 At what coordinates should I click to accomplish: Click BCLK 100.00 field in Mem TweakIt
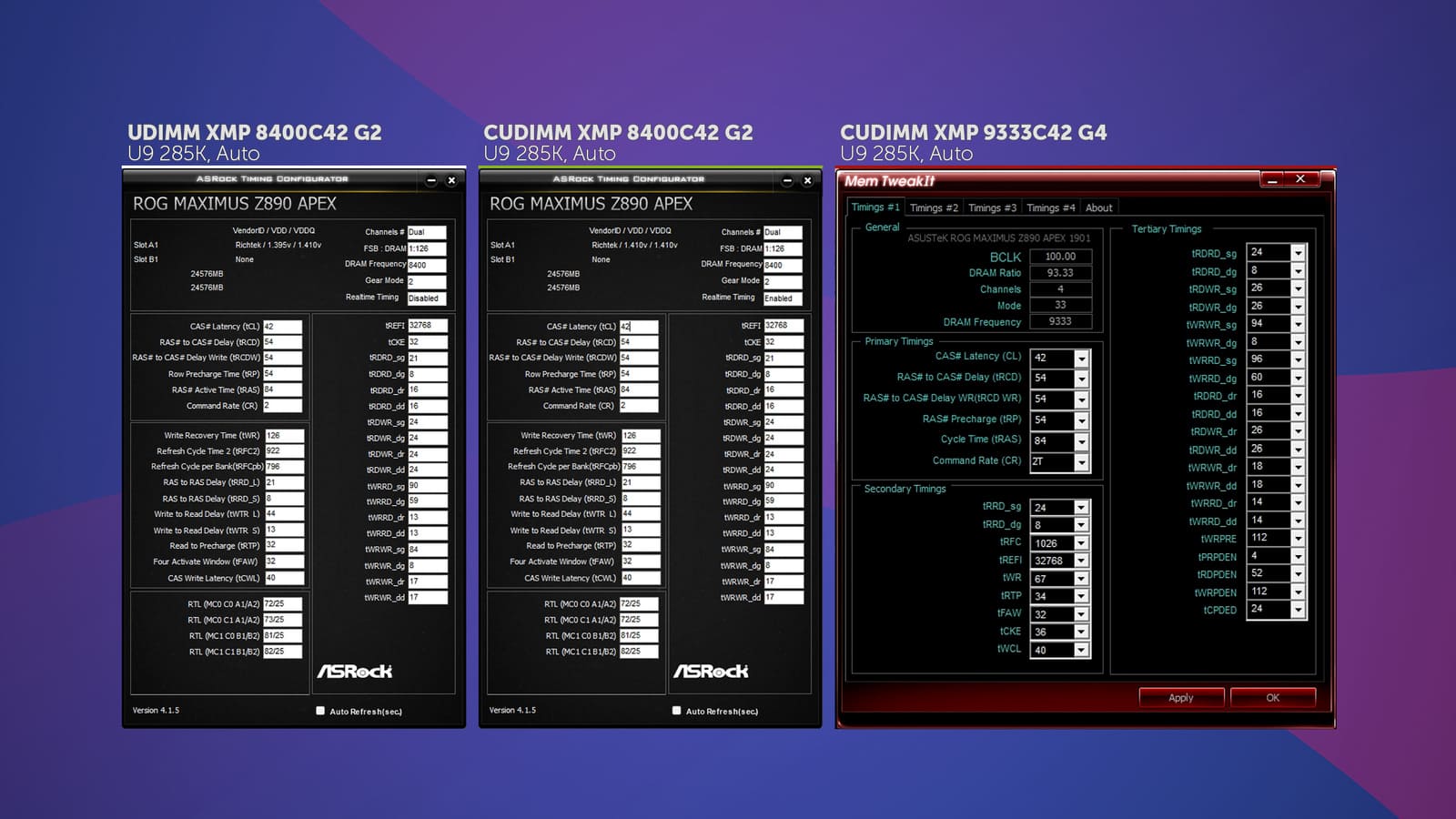click(1060, 257)
